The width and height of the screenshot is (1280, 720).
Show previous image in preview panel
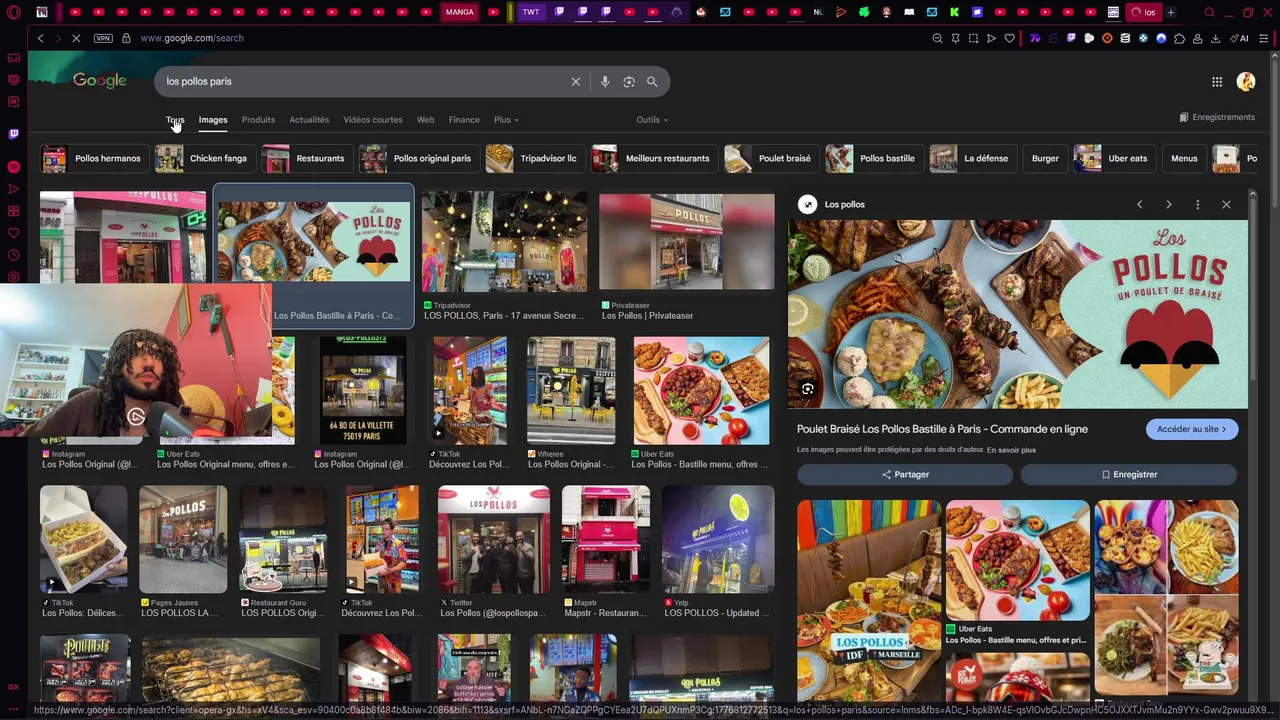(1139, 205)
